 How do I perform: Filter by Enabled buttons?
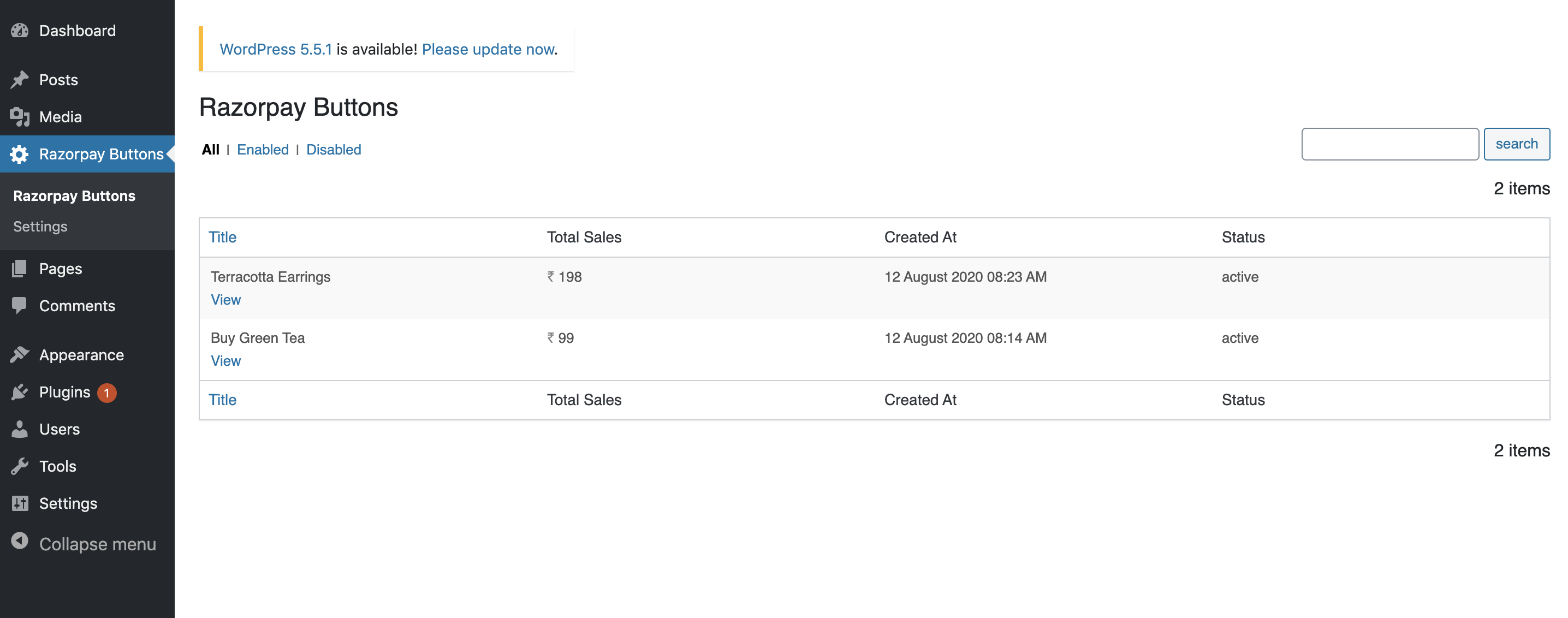(x=263, y=150)
